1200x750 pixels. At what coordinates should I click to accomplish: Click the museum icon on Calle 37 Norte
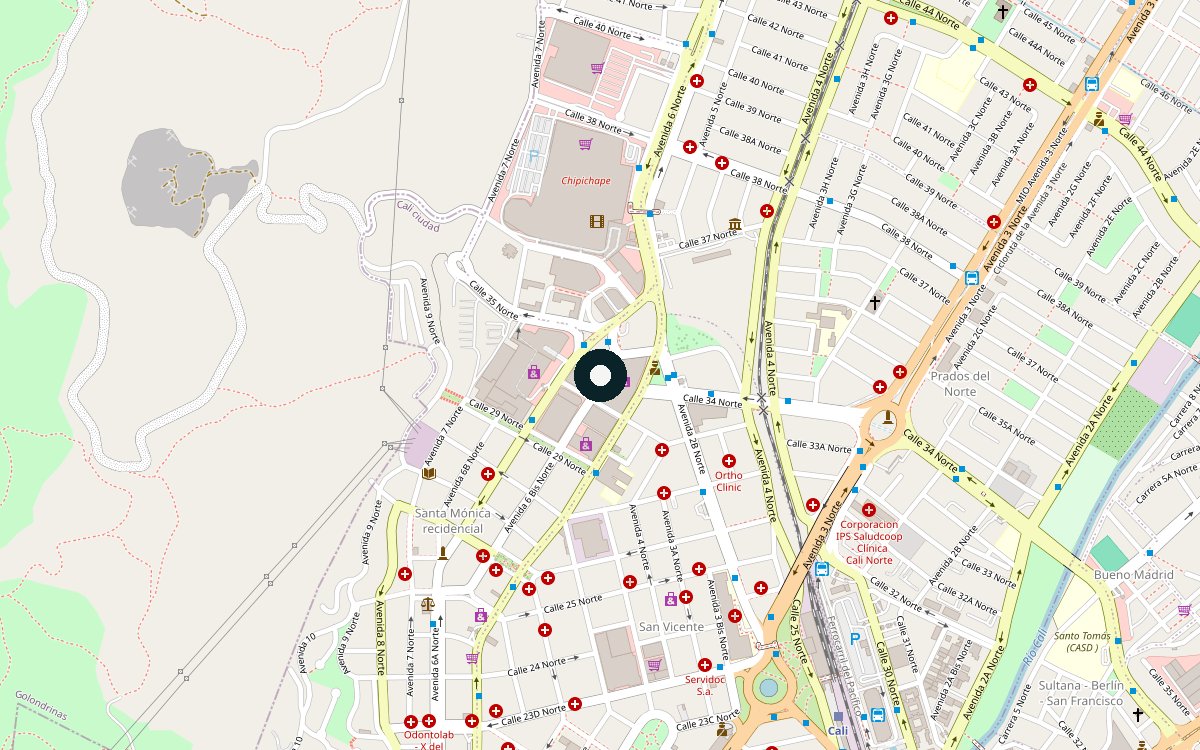tap(735, 224)
